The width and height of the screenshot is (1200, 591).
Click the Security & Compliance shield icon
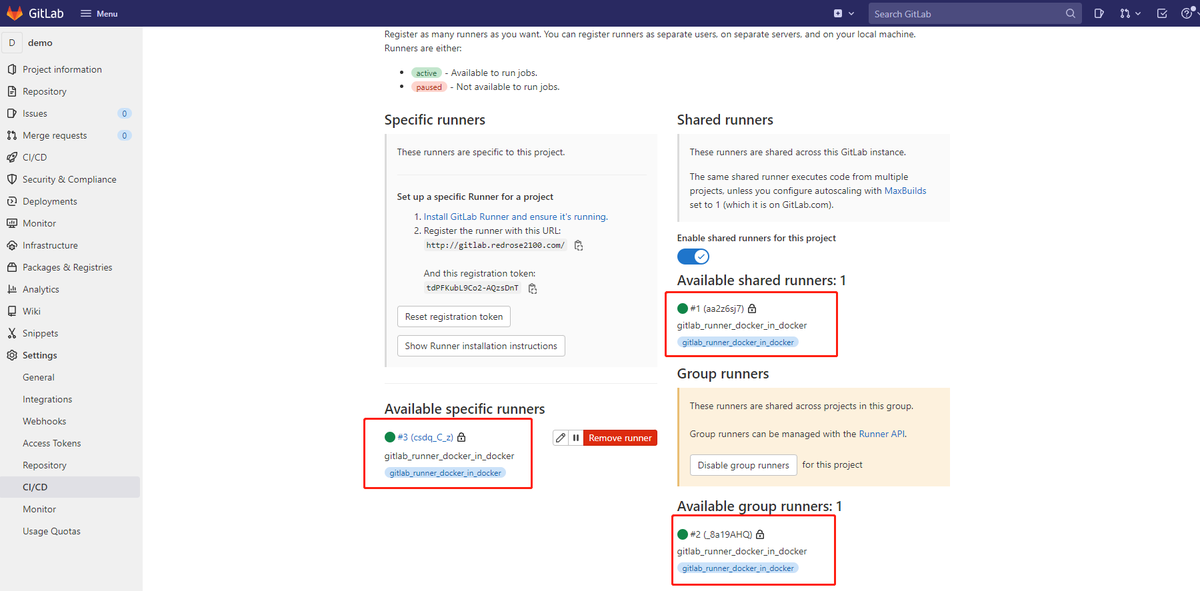click(x=12, y=179)
